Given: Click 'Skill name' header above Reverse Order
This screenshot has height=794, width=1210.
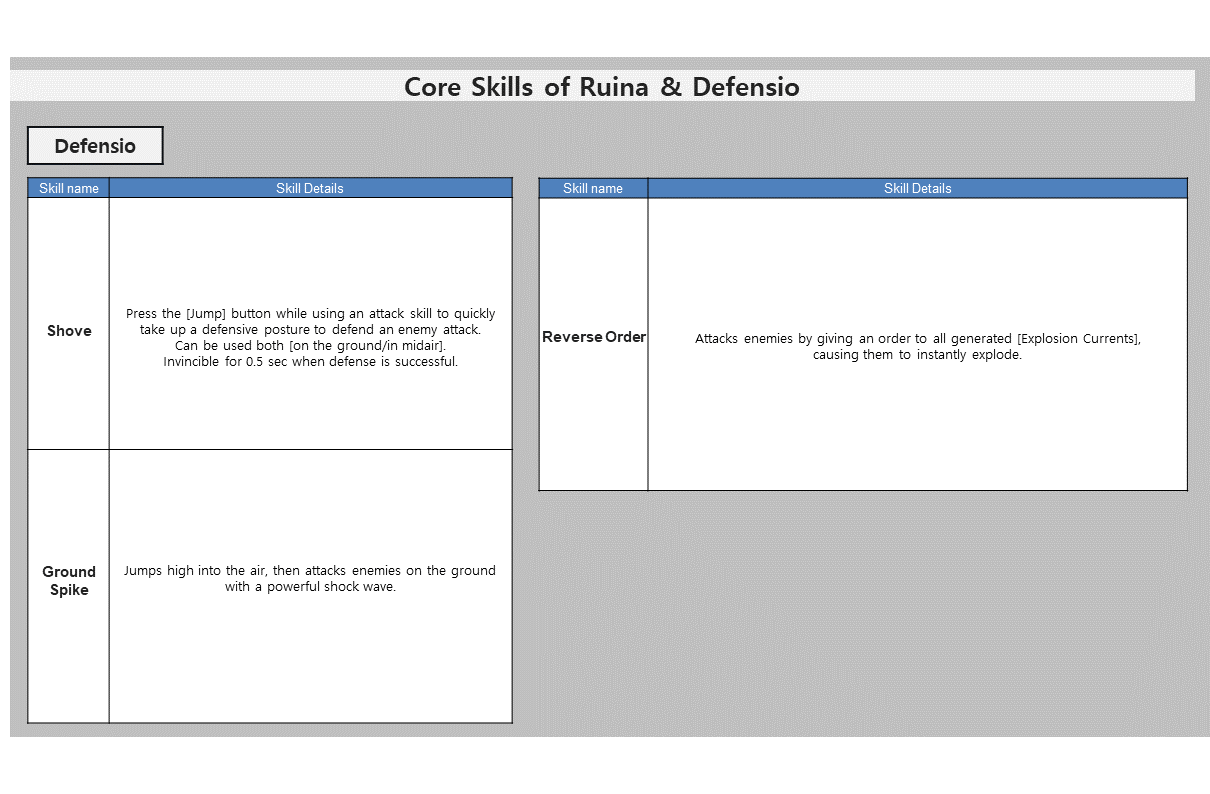Looking at the screenshot, I should (593, 188).
